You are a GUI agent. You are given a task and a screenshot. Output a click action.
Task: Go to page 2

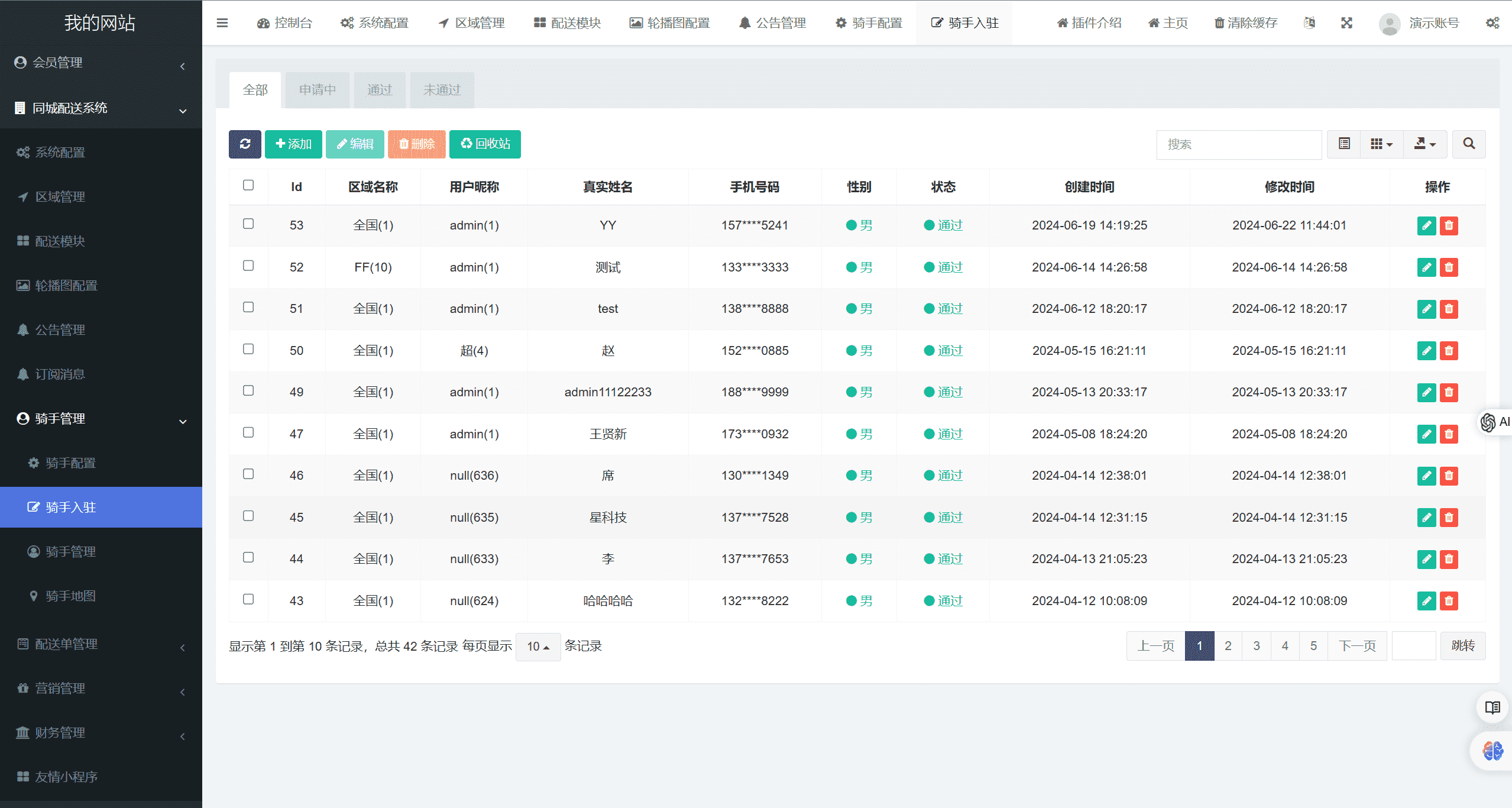[x=1228, y=646]
